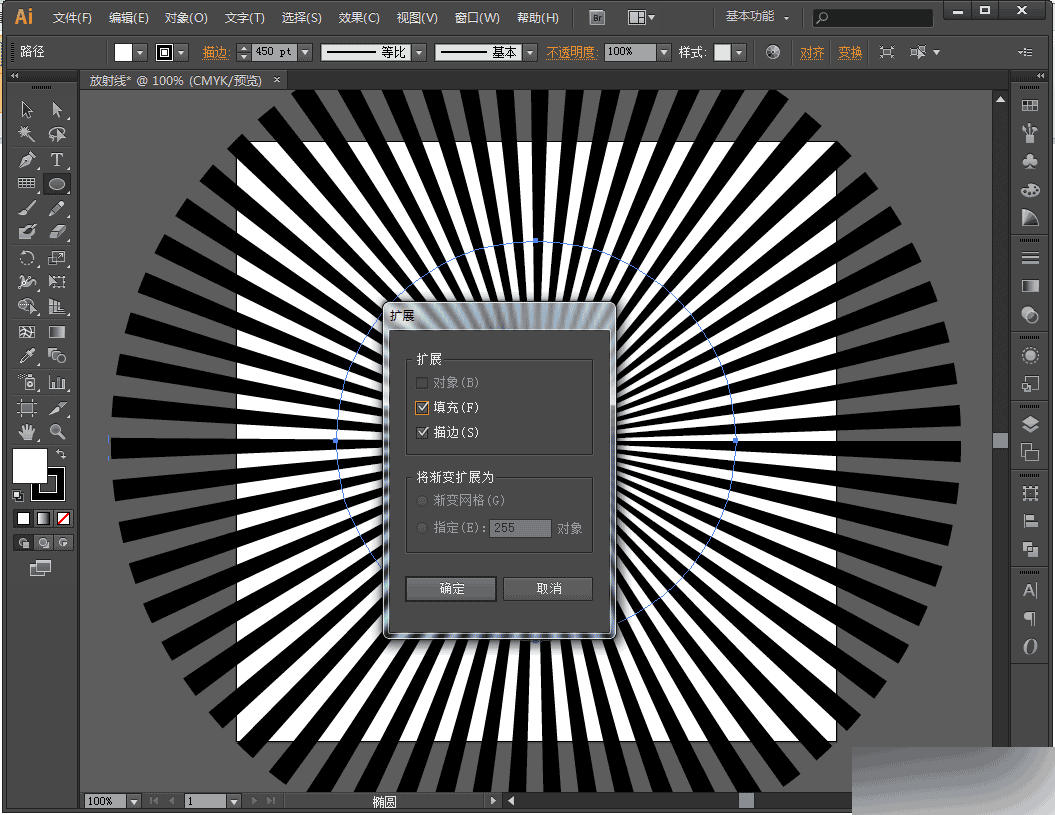
Task: Open the Stroke panel icon
Action: 1029,258
